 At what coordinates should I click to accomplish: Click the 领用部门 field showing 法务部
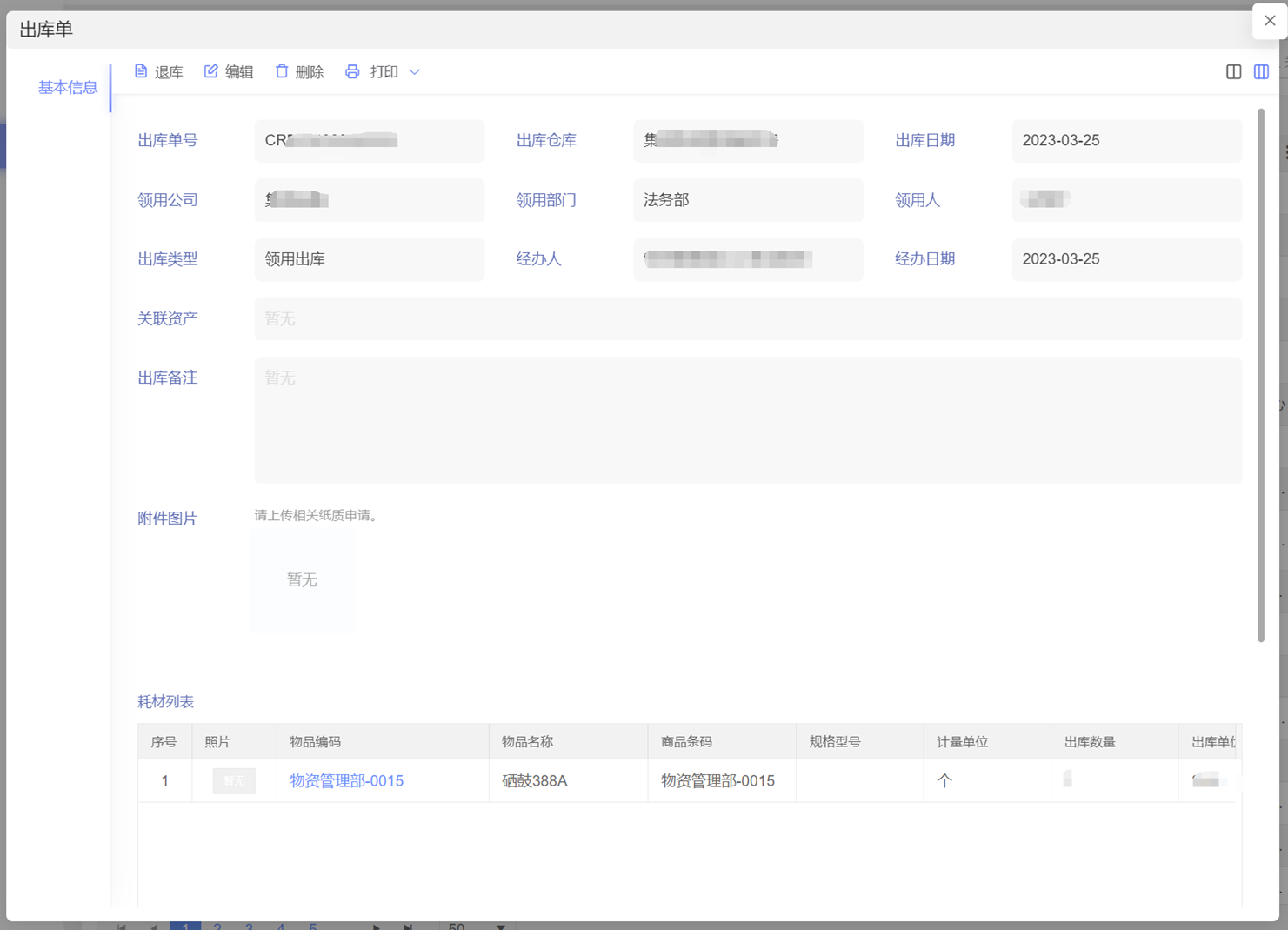(747, 200)
